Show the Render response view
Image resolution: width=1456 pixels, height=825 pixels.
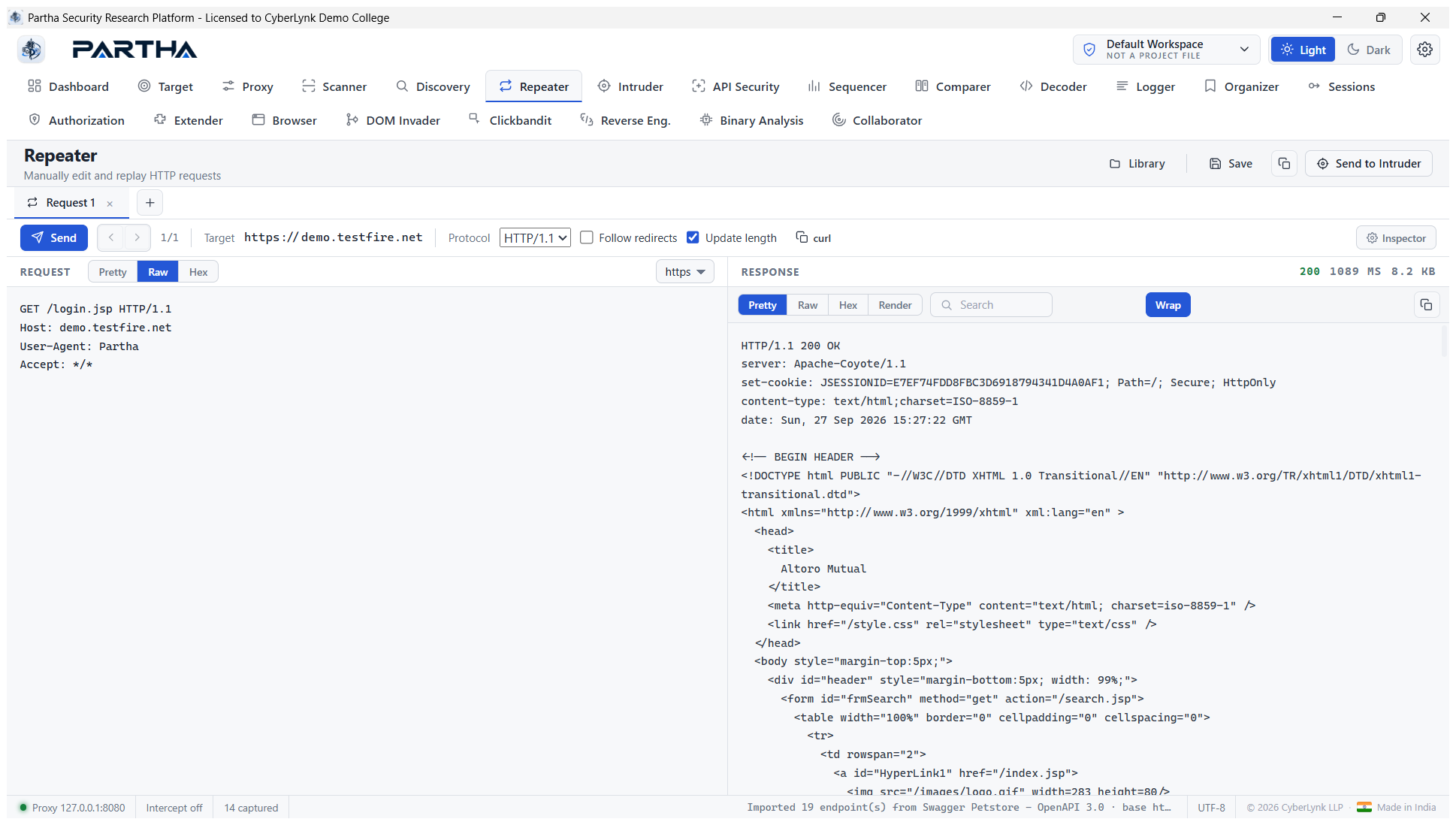[895, 305]
